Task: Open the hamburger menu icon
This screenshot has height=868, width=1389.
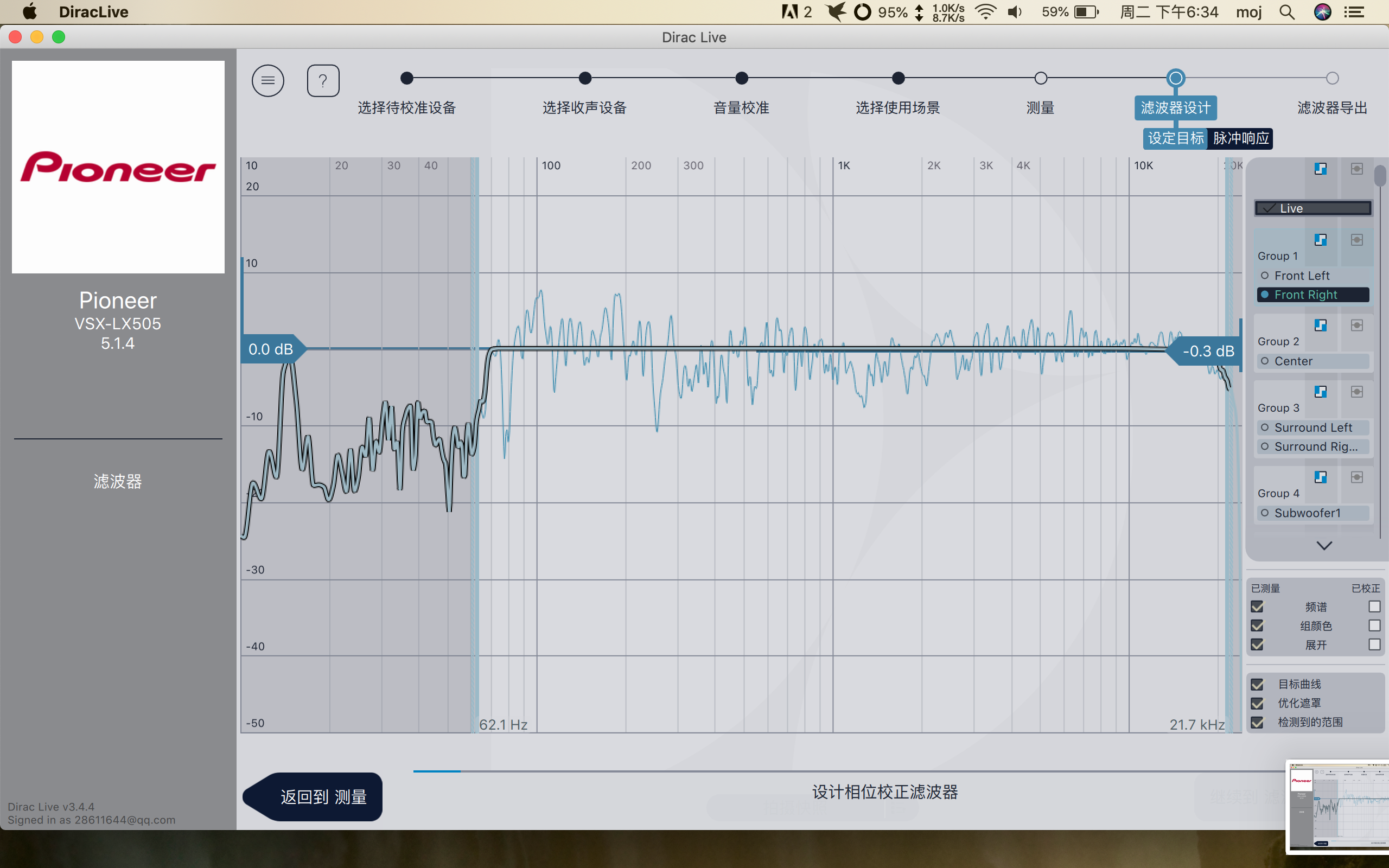Action: [267, 81]
